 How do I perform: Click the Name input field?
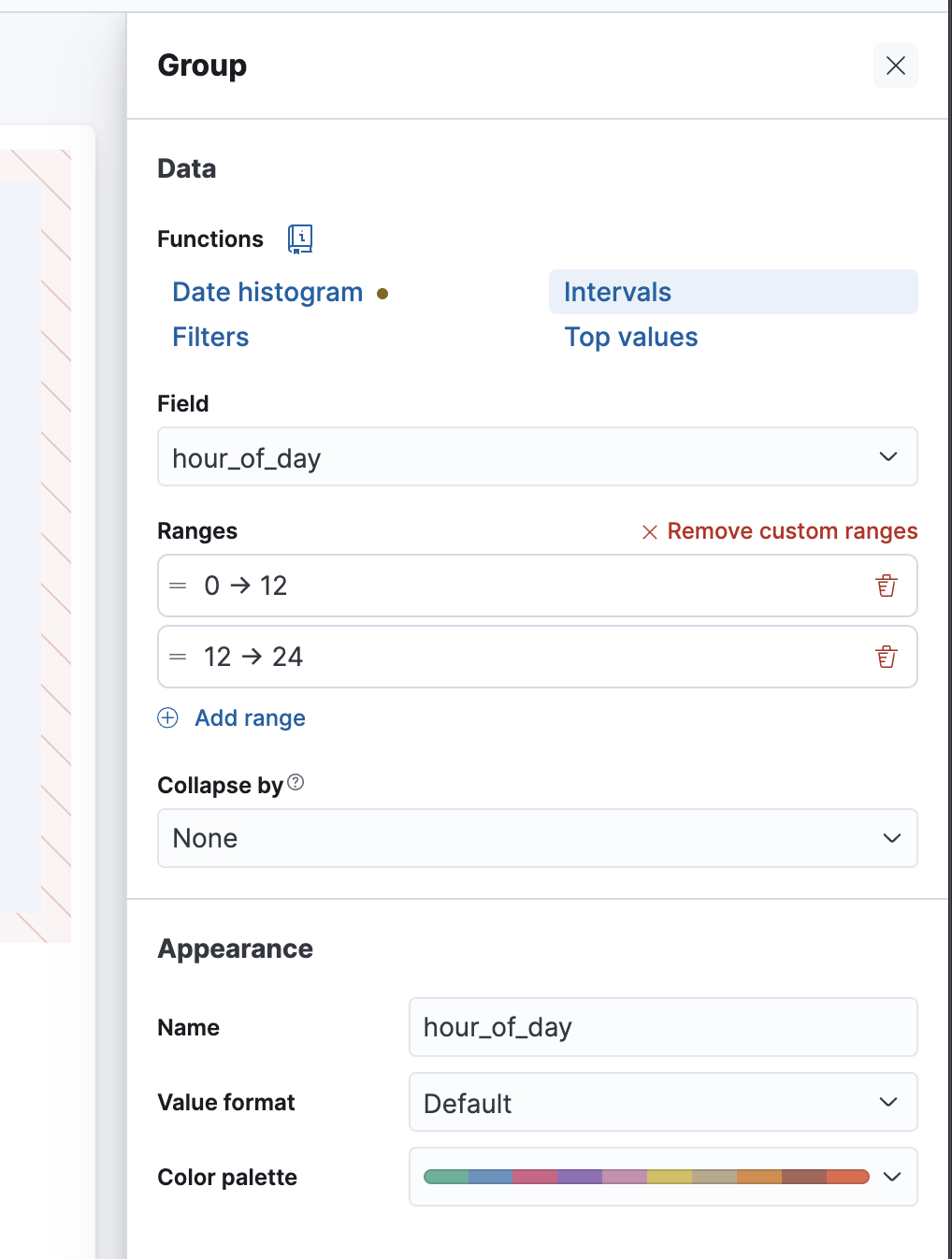click(x=662, y=1027)
